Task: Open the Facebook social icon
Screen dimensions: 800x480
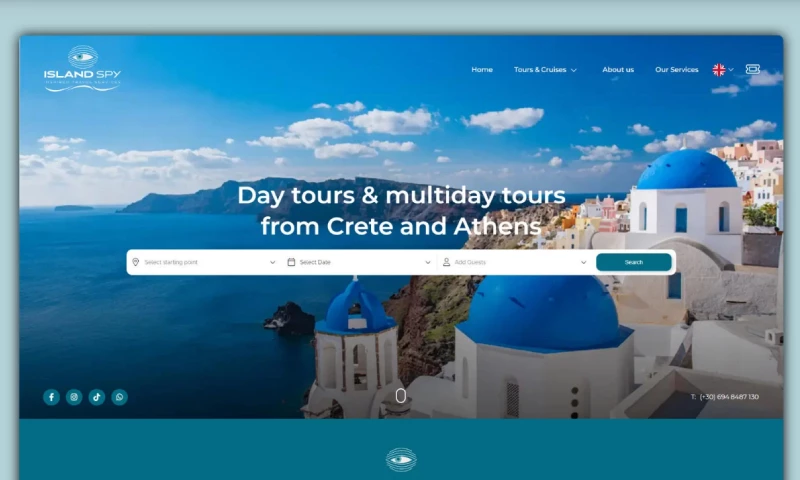Action: point(51,397)
